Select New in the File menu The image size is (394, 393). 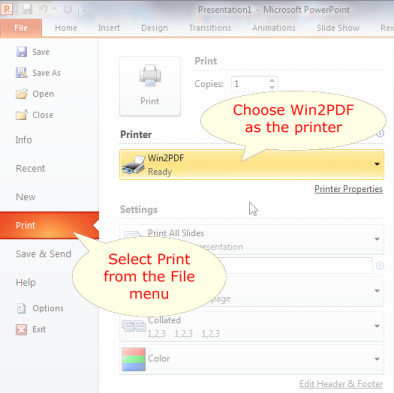[x=26, y=197]
